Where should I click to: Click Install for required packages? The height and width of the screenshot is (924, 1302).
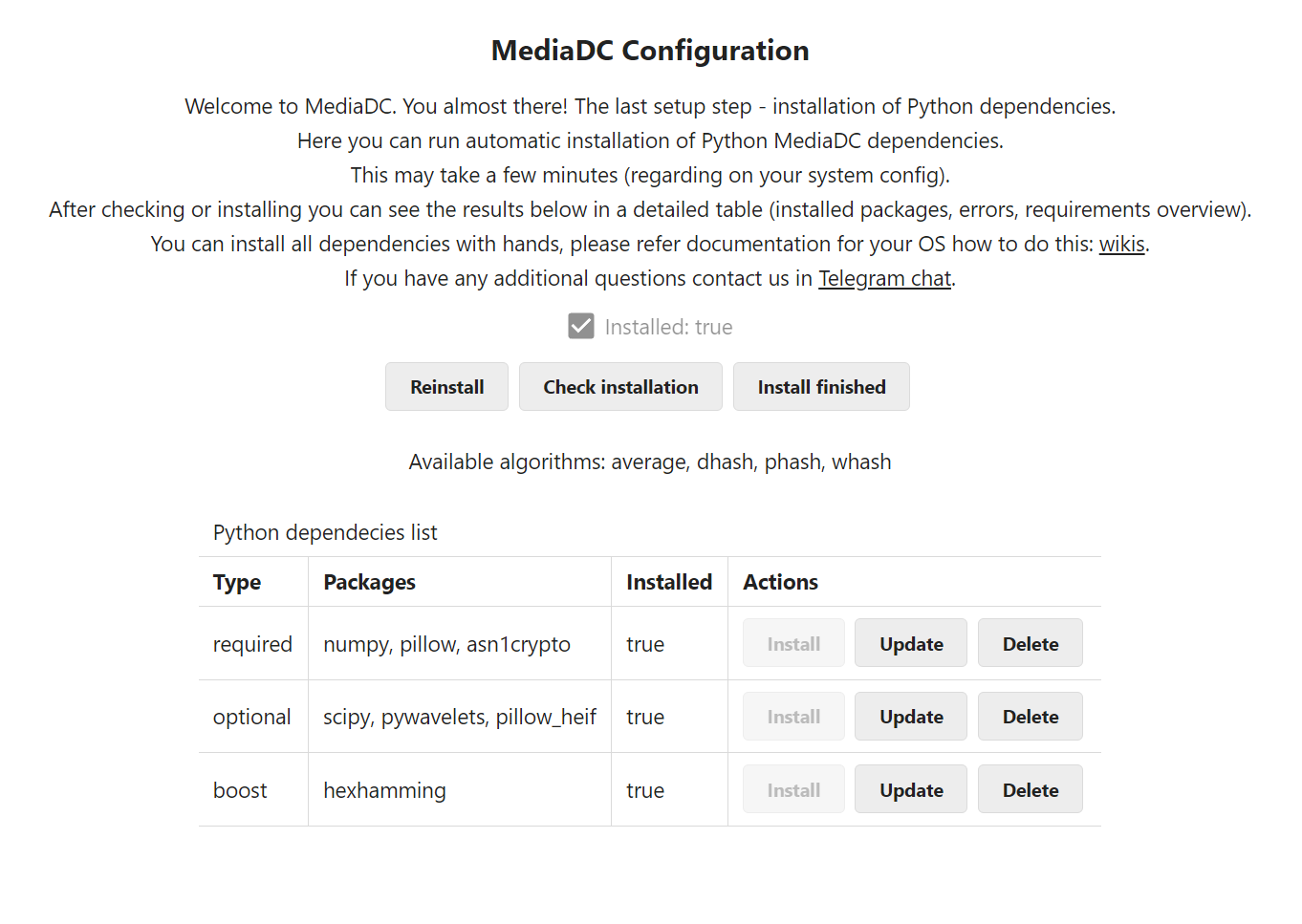click(793, 644)
